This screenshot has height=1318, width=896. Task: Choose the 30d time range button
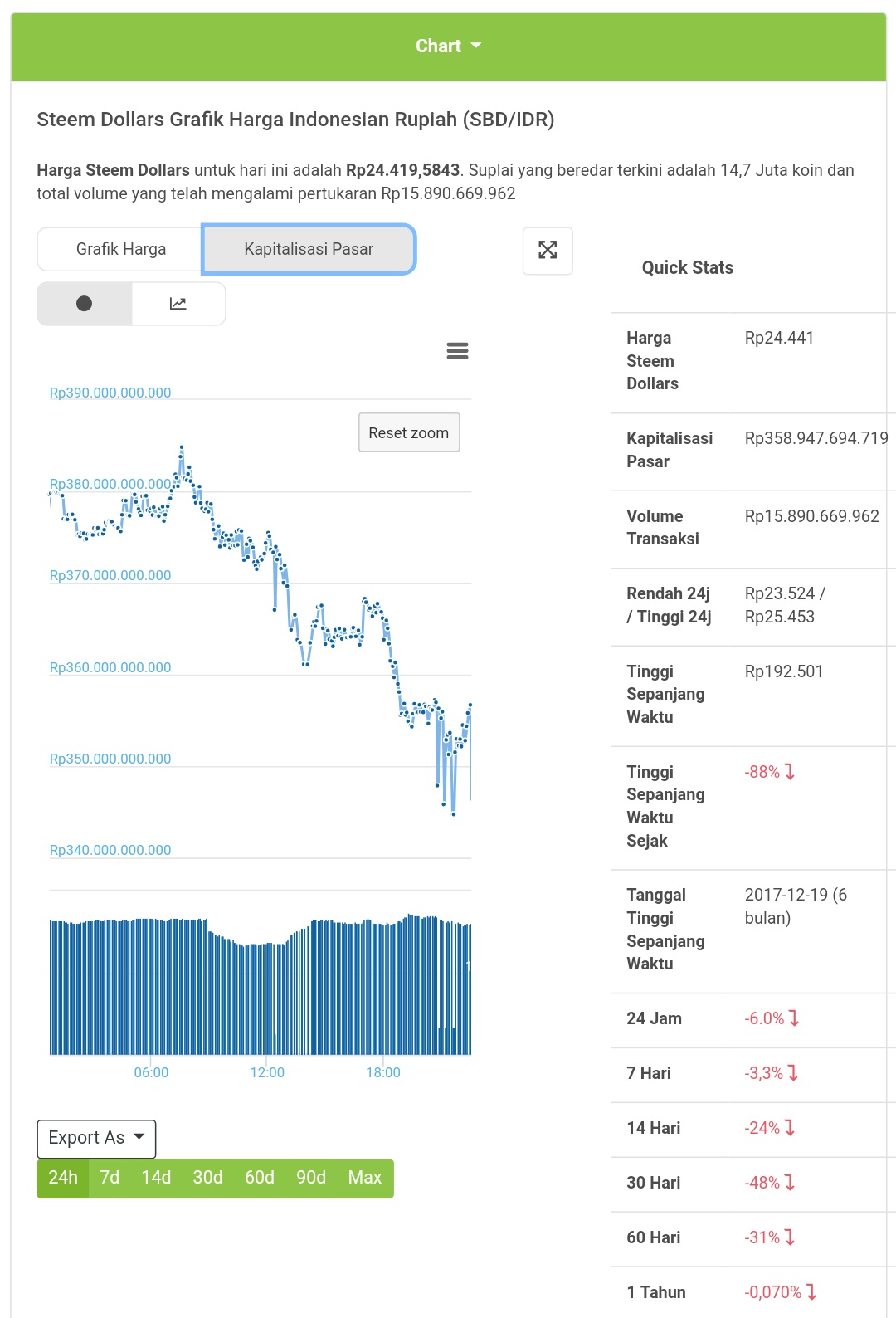[207, 1178]
